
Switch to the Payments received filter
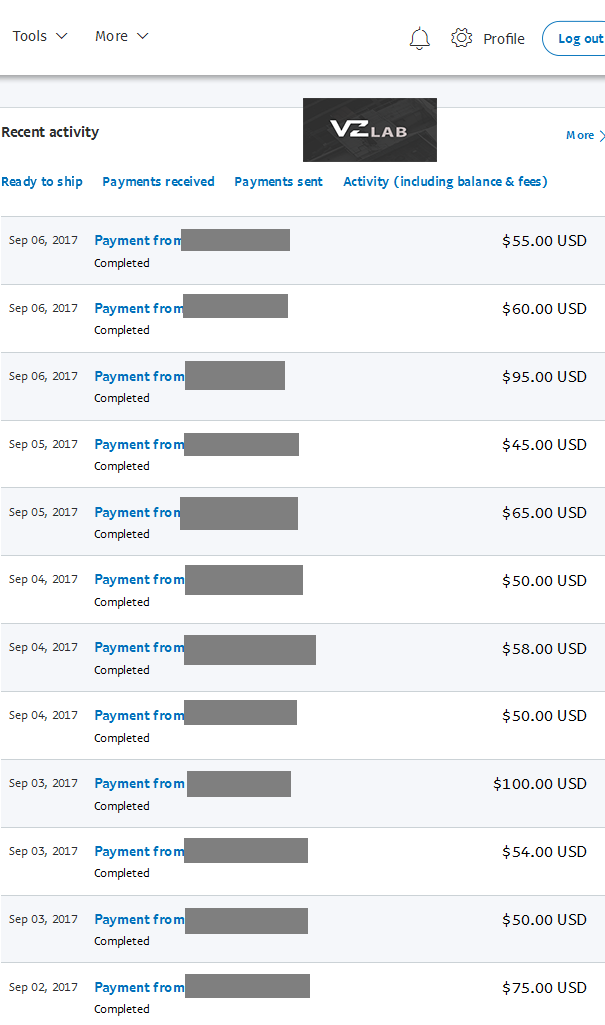pos(158,182)
